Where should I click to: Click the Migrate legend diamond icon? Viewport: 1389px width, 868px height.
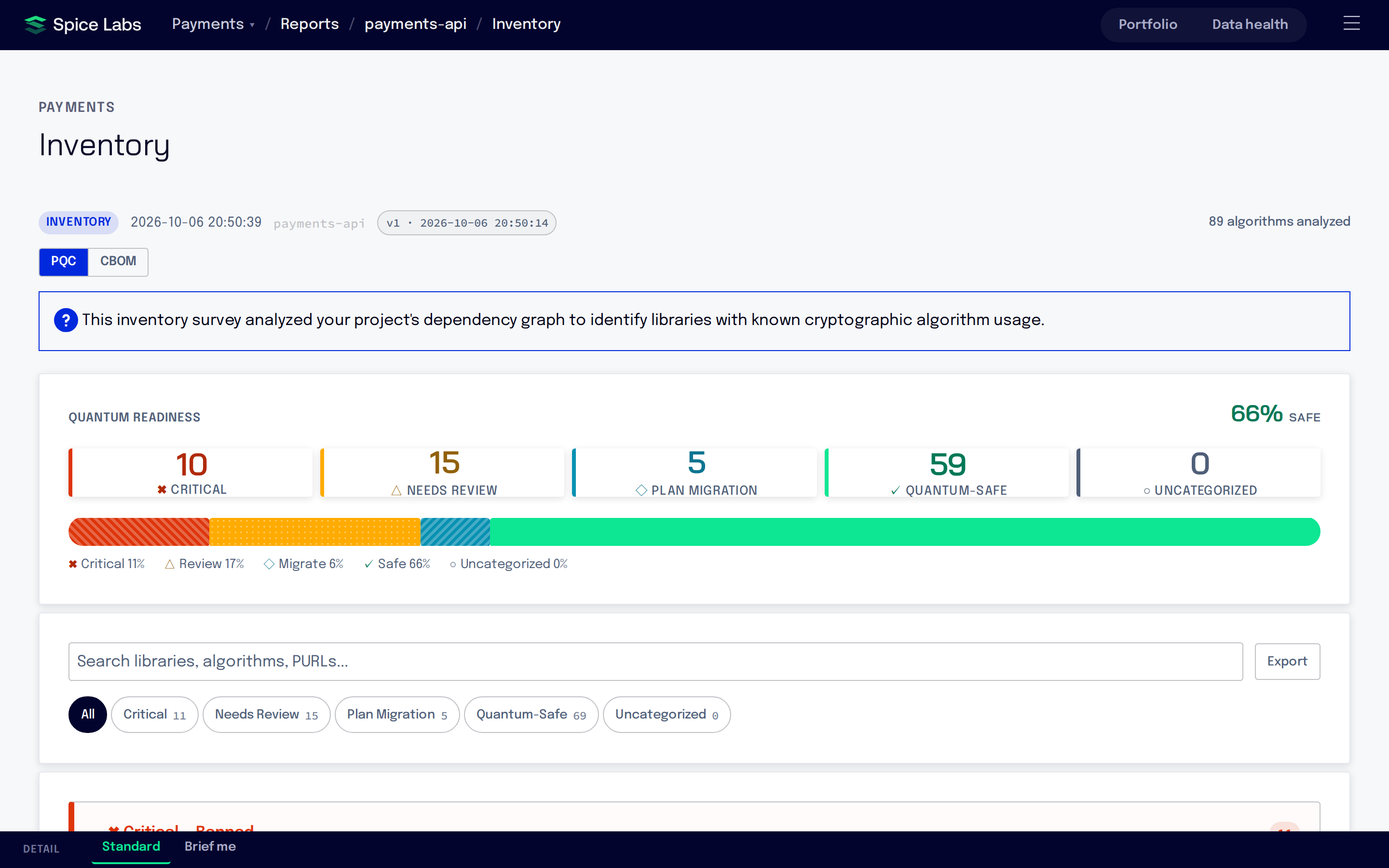click(269, 564)
